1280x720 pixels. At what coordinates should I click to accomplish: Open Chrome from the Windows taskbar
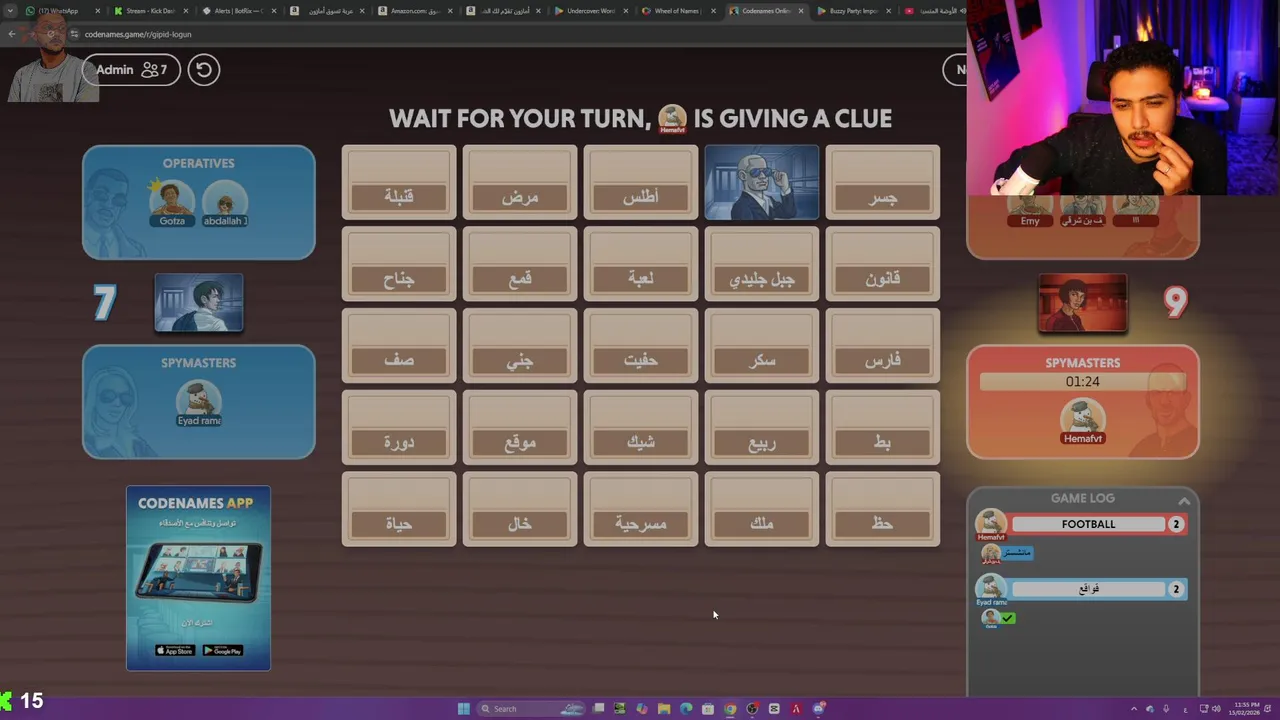coord(730,709)
